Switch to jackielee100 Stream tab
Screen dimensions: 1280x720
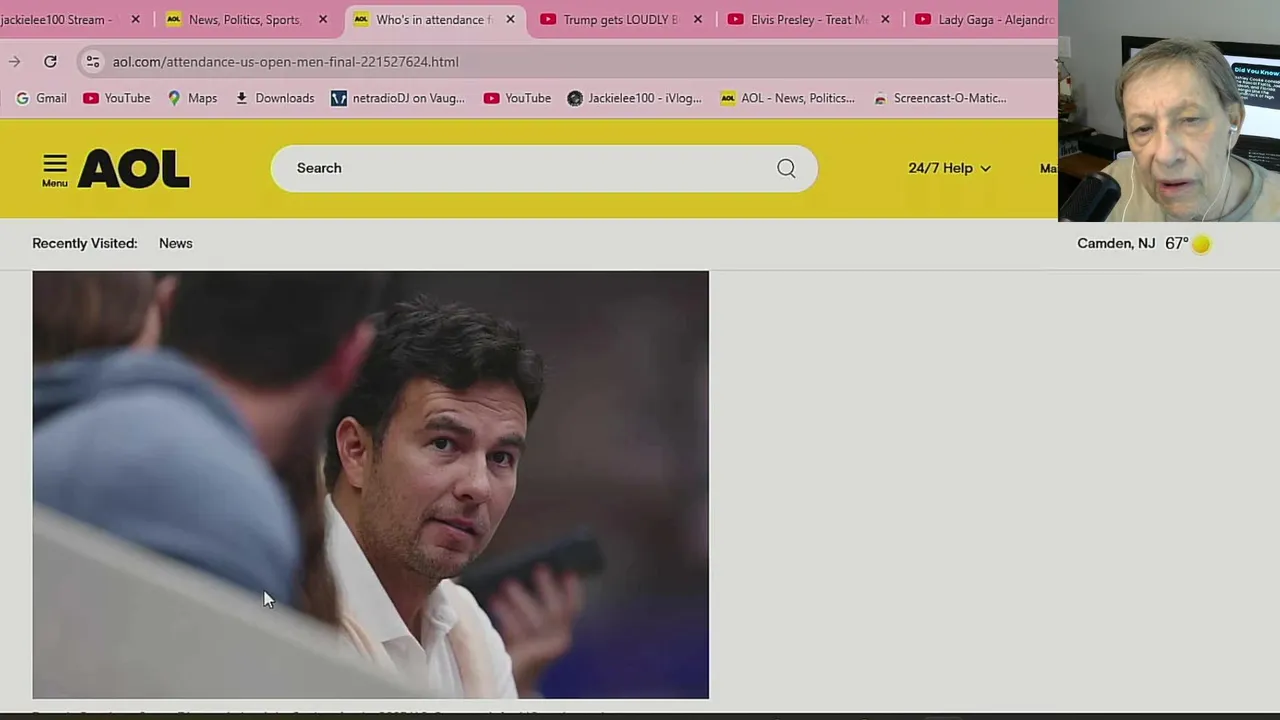pyautogui.click(x=60, y=19)
